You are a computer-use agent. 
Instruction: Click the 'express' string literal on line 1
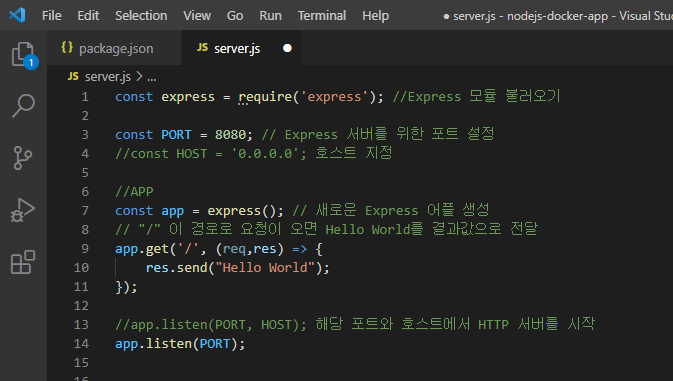334,97
